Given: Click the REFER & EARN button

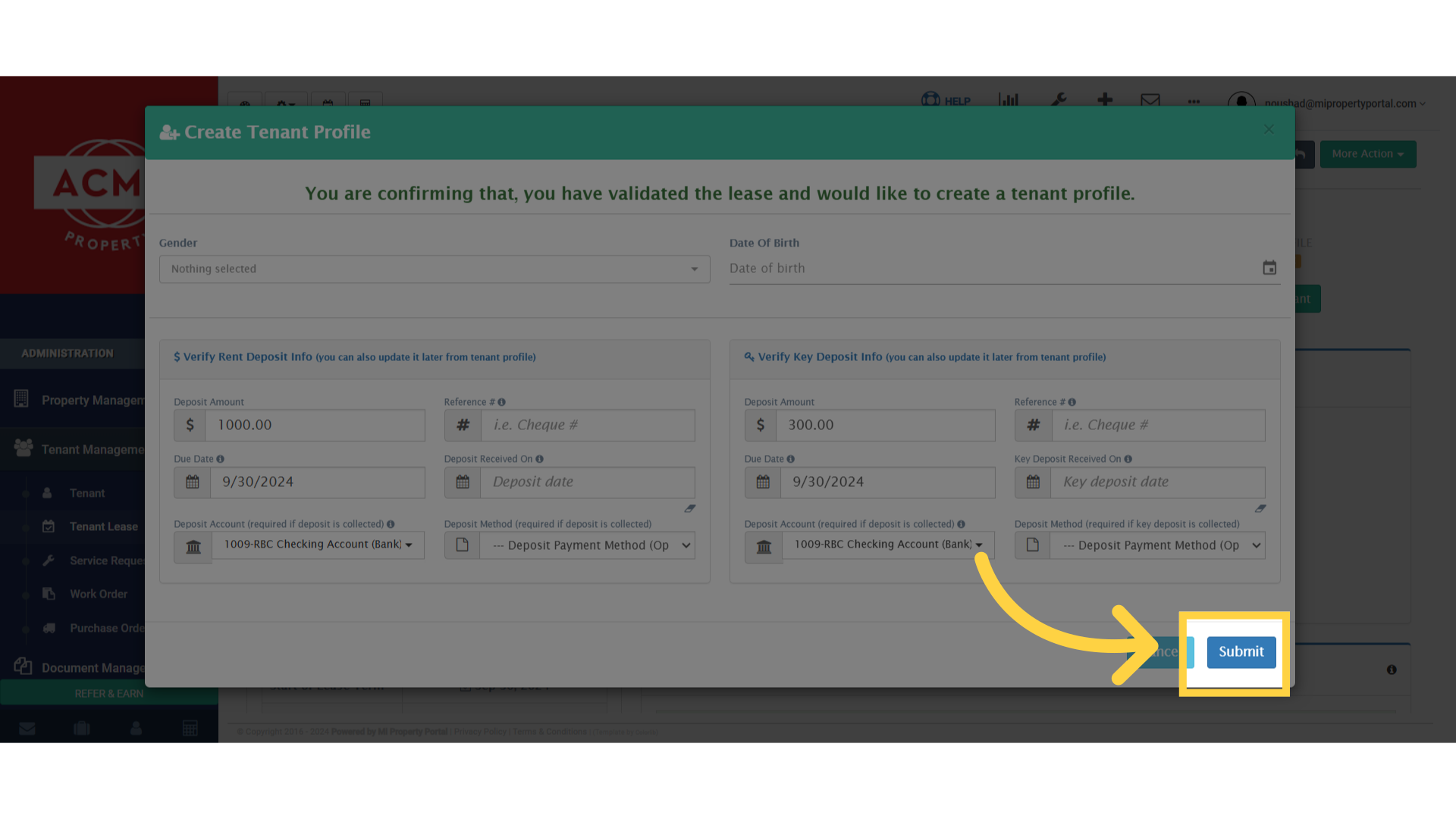Looking at the screenshot, I should coord(109,693).
